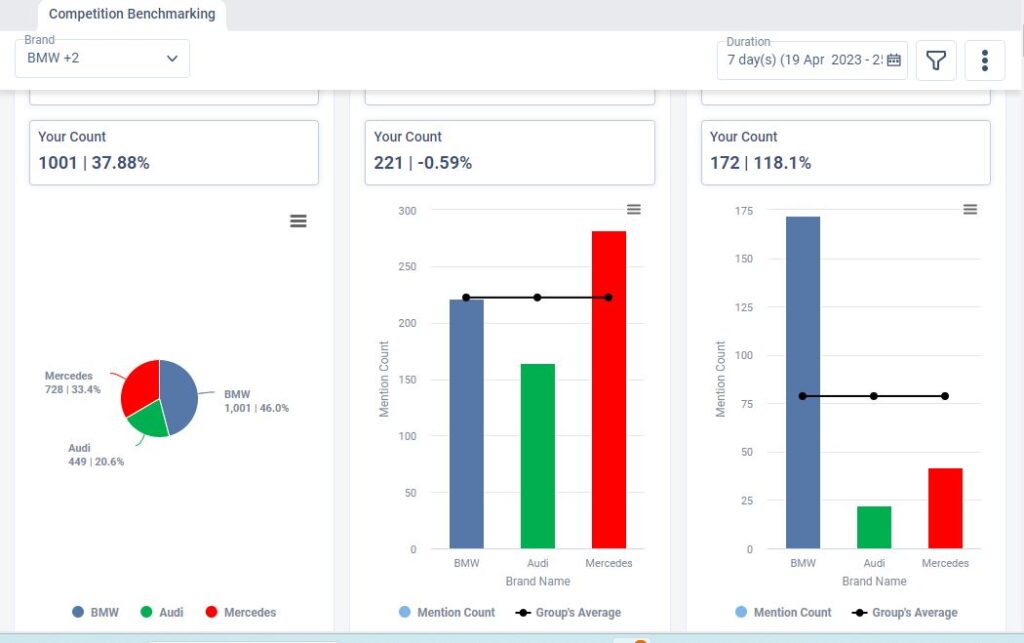This screenshot has height=643, width=1024.
Task: Click the green Audi bar in middle chart
Action: [x=537, y=456]
